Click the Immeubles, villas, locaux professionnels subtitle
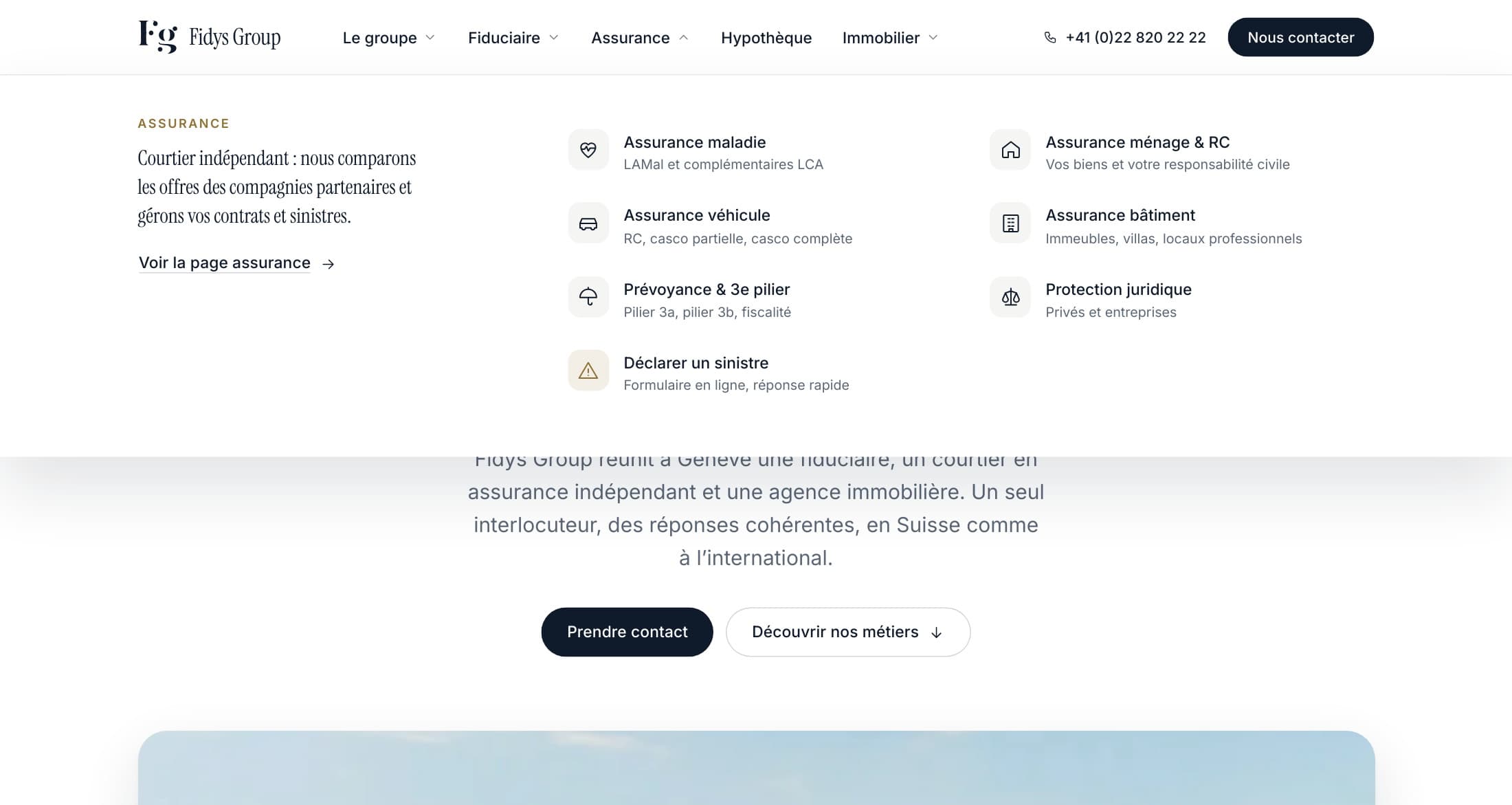 point(1174,239)
